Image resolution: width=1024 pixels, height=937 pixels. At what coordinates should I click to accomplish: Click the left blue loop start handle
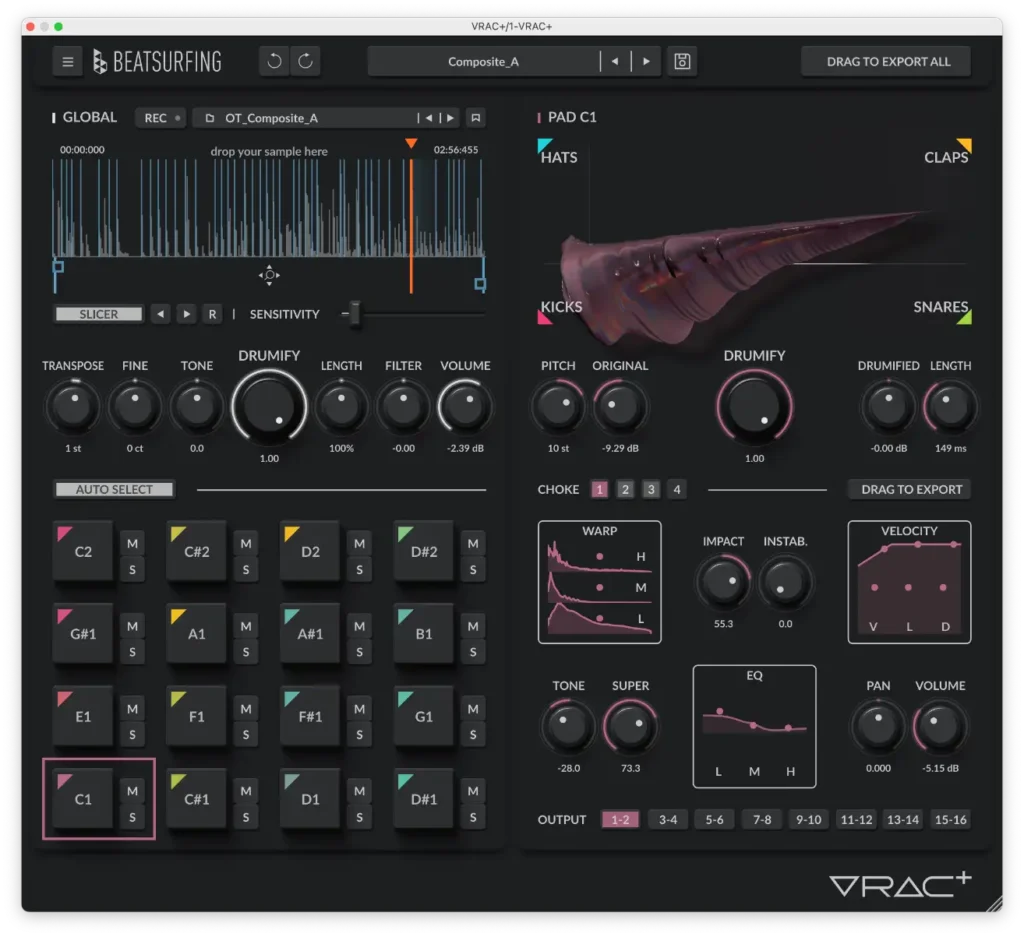(58, 266)
